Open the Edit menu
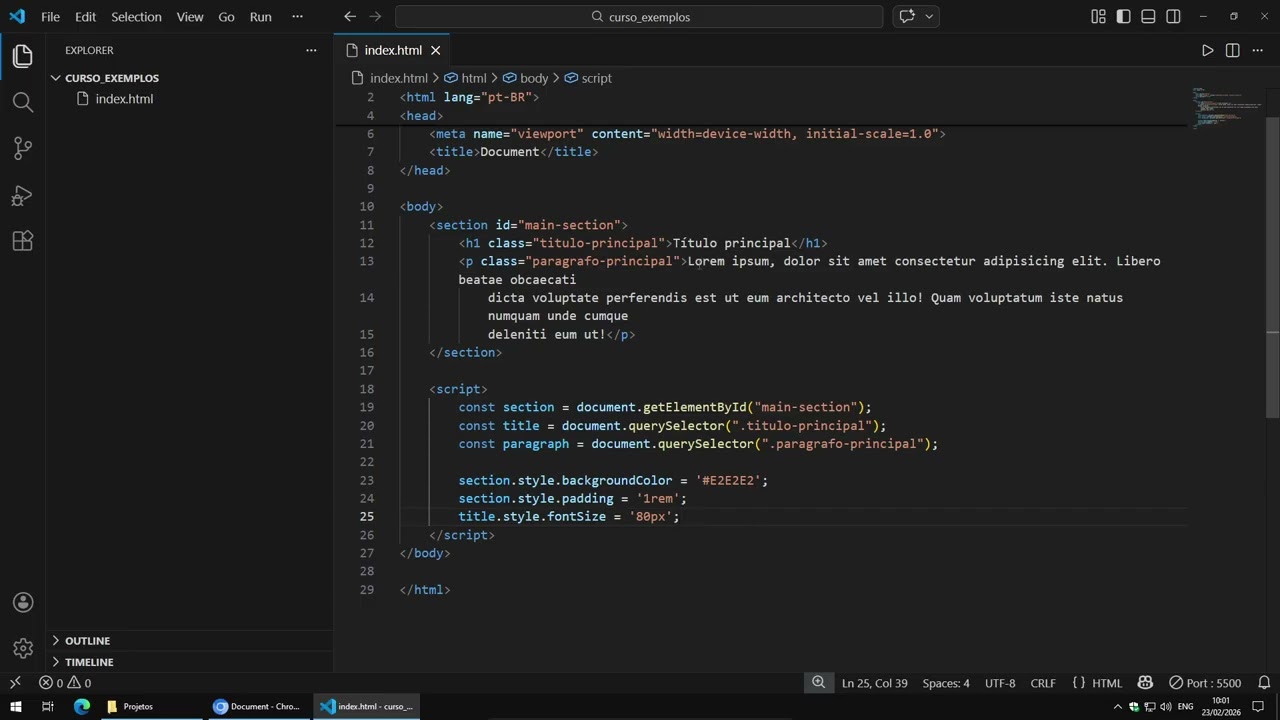Screen dimensions: 1280x720 85,16
